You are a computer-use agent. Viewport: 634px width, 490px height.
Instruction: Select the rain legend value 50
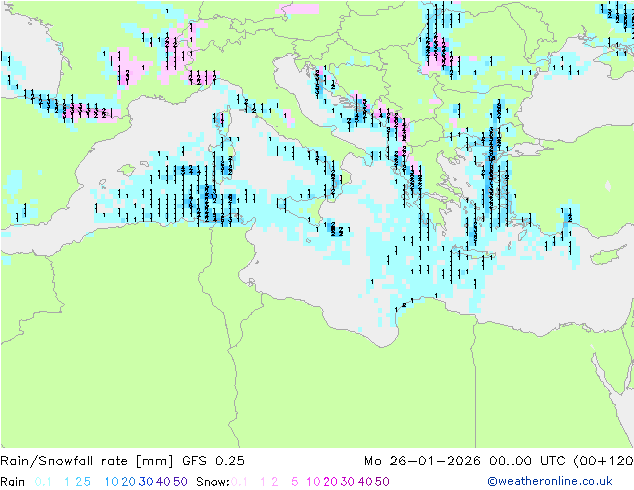click(180, 482)
